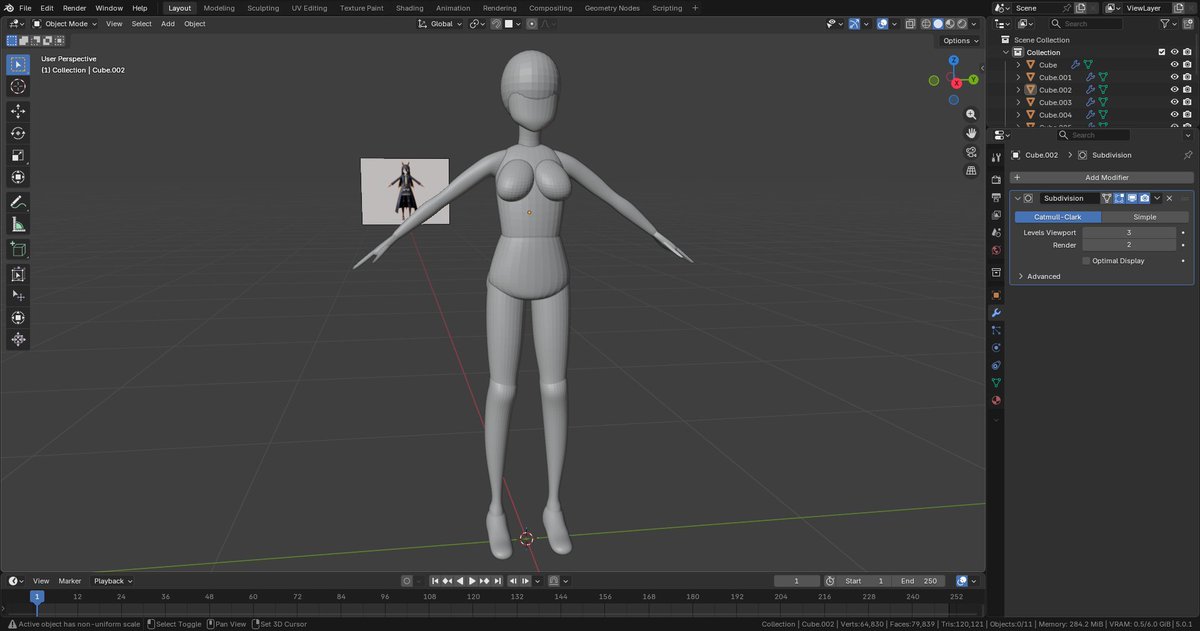Select the Rotate tool

[18, 133]
